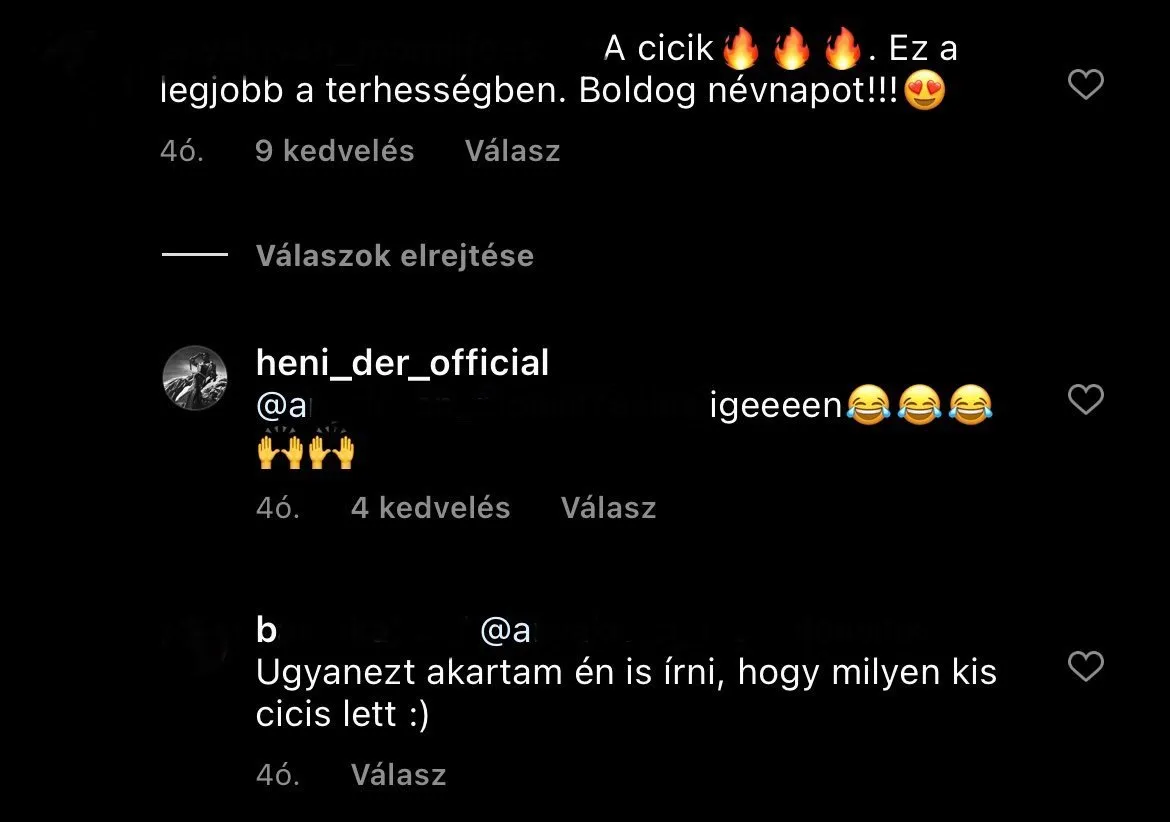1170x822 pixels.
Task: Select the "Boldog névnapot!!!" comment text
Action: [x=739, y=91]
